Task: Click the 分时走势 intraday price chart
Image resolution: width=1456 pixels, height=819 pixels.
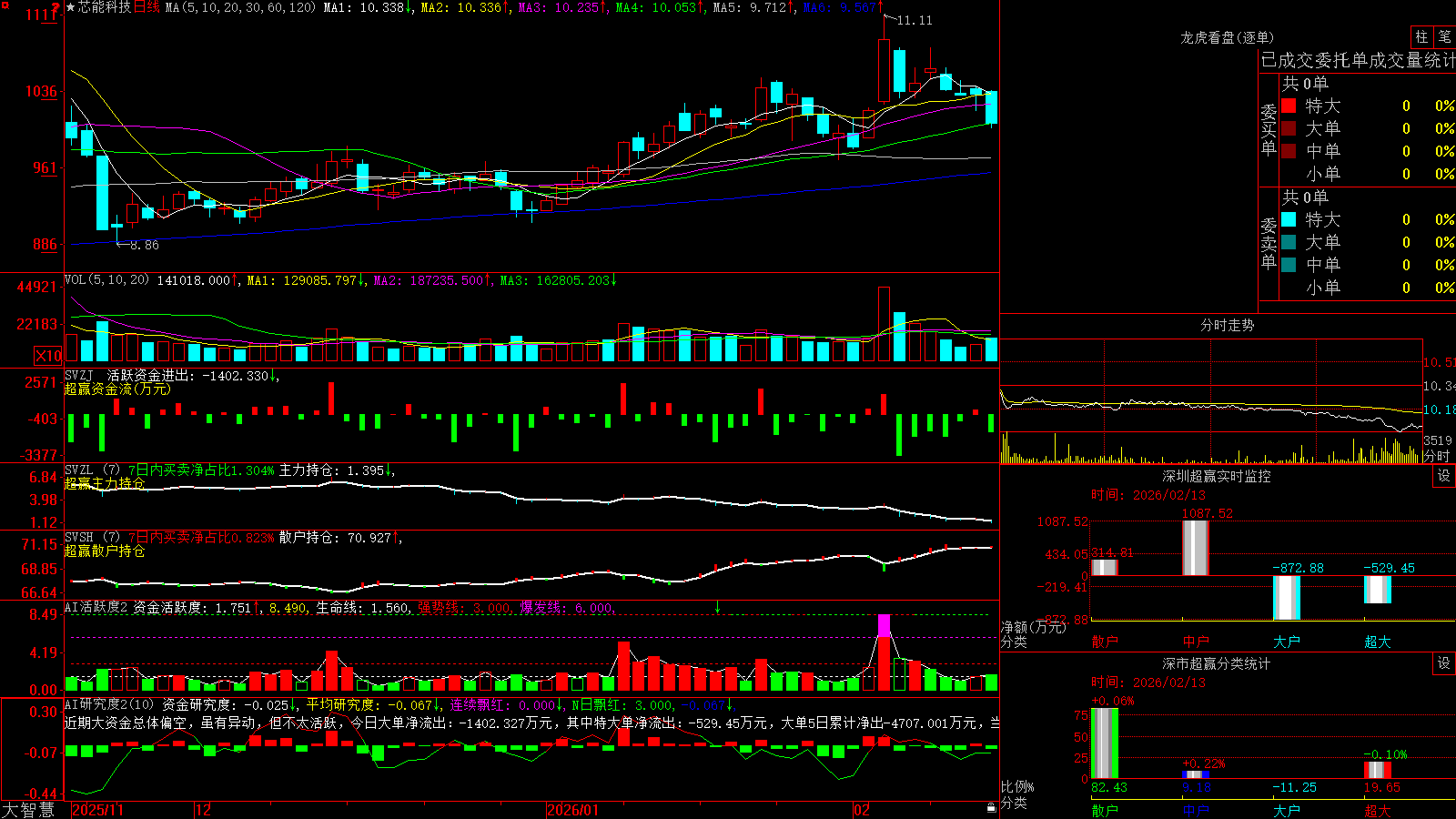Action: pos(1211,385)
